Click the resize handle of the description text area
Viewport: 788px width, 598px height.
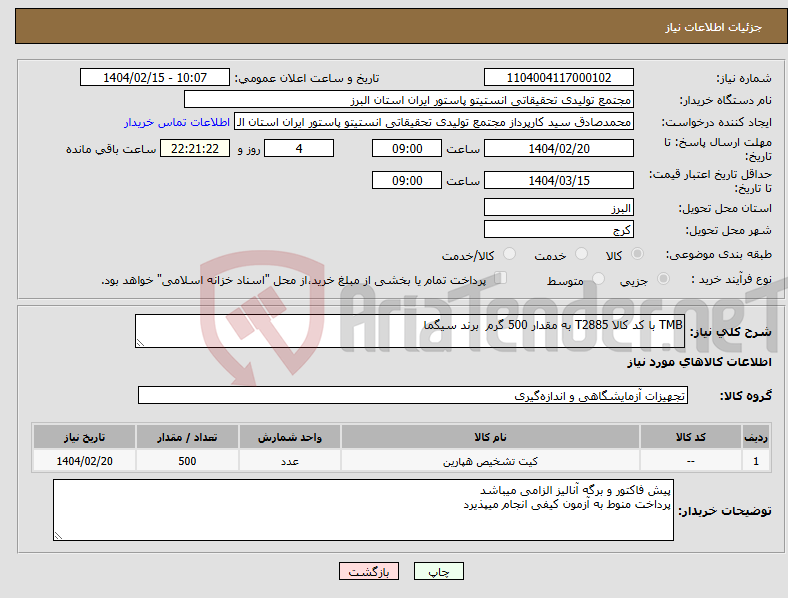click(140, 343)
